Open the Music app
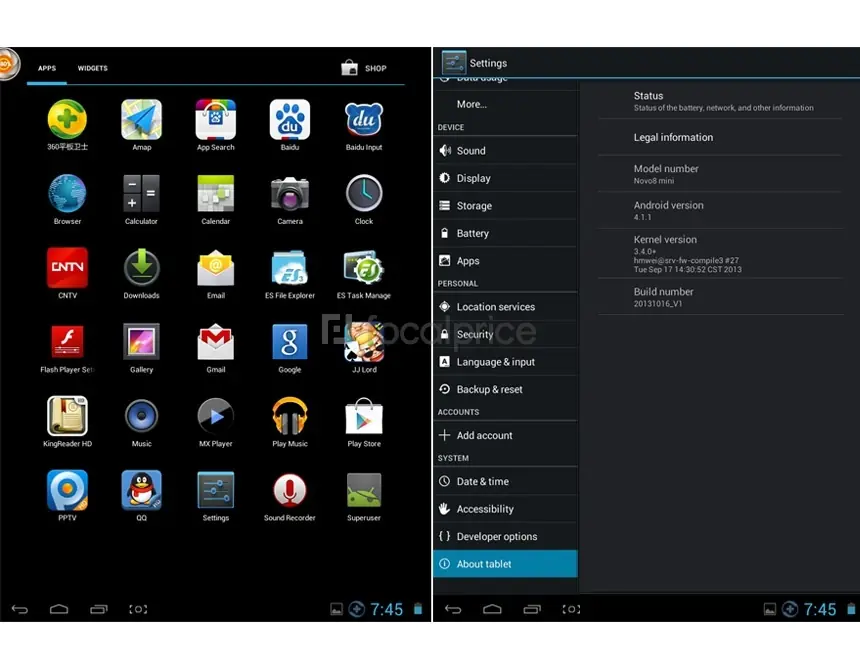The width and height of the screenshot is (860, 666). [142, 415]
